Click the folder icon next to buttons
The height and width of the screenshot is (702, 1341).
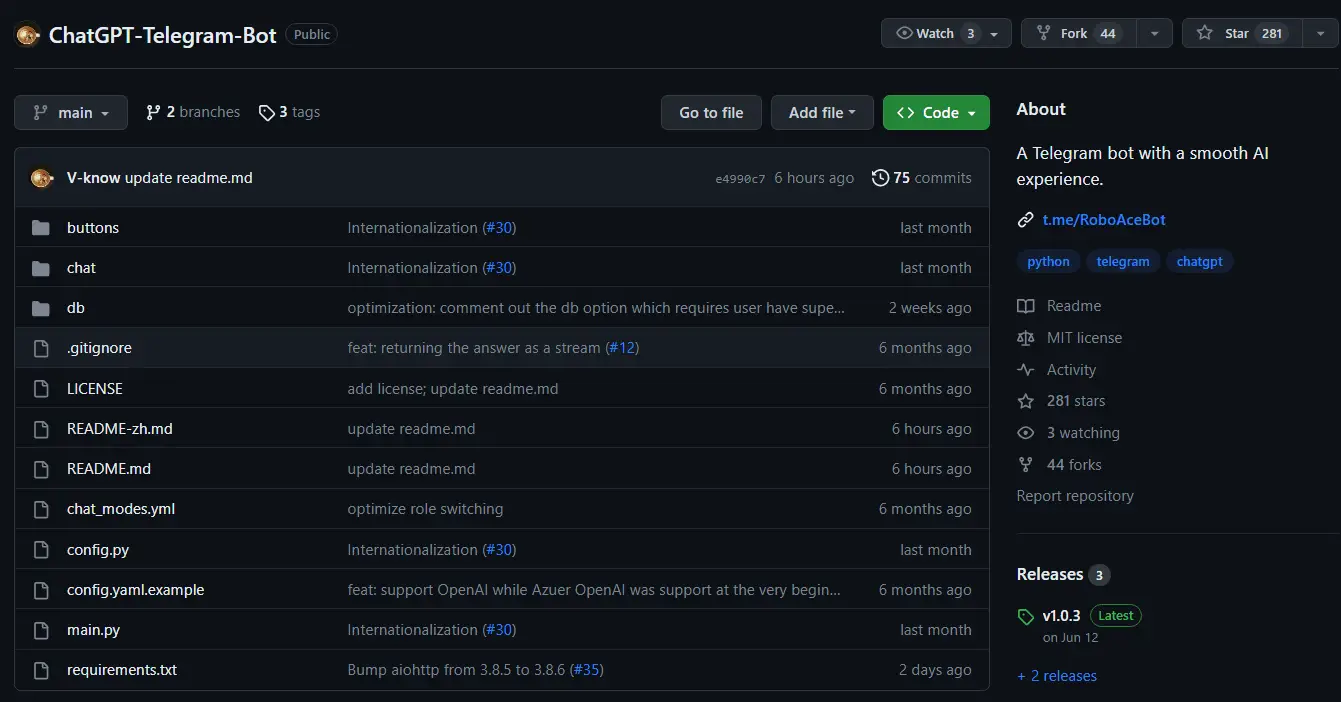click(41, 228)
